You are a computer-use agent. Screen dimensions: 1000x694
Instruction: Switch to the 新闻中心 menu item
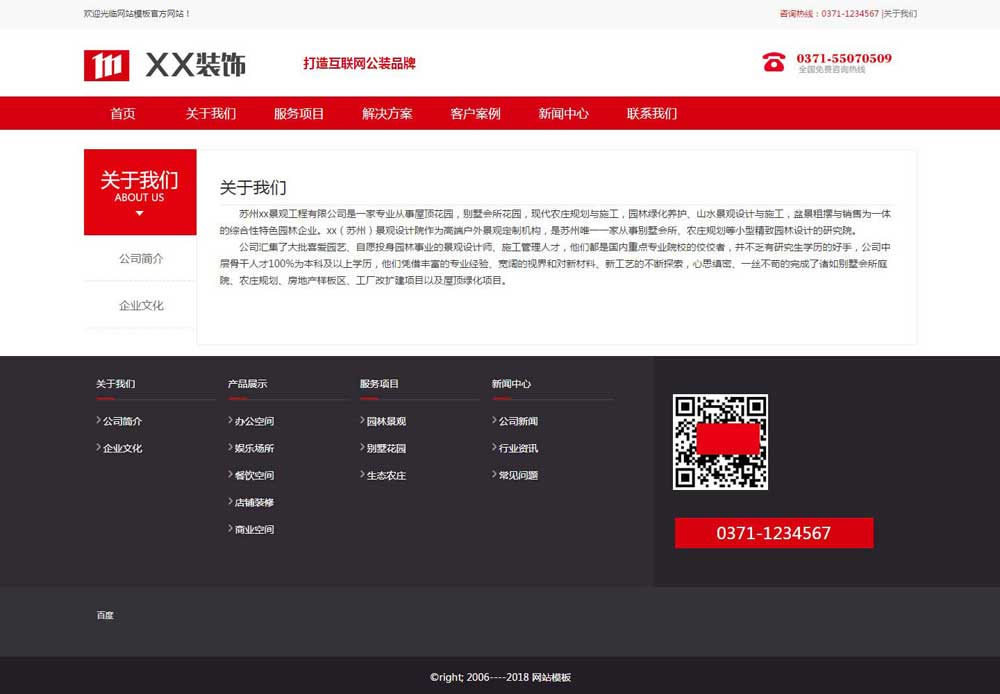point(562,113)
